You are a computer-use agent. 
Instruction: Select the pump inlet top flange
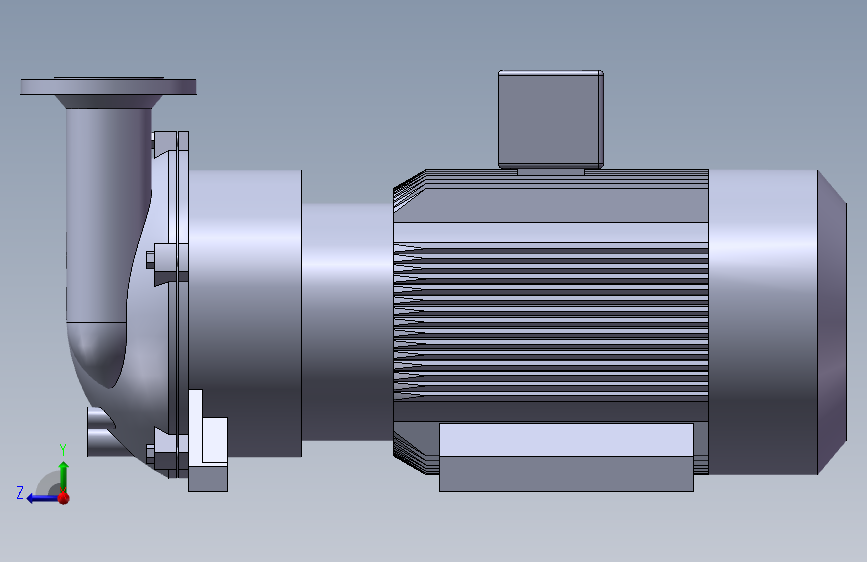[x=108, y=86]
